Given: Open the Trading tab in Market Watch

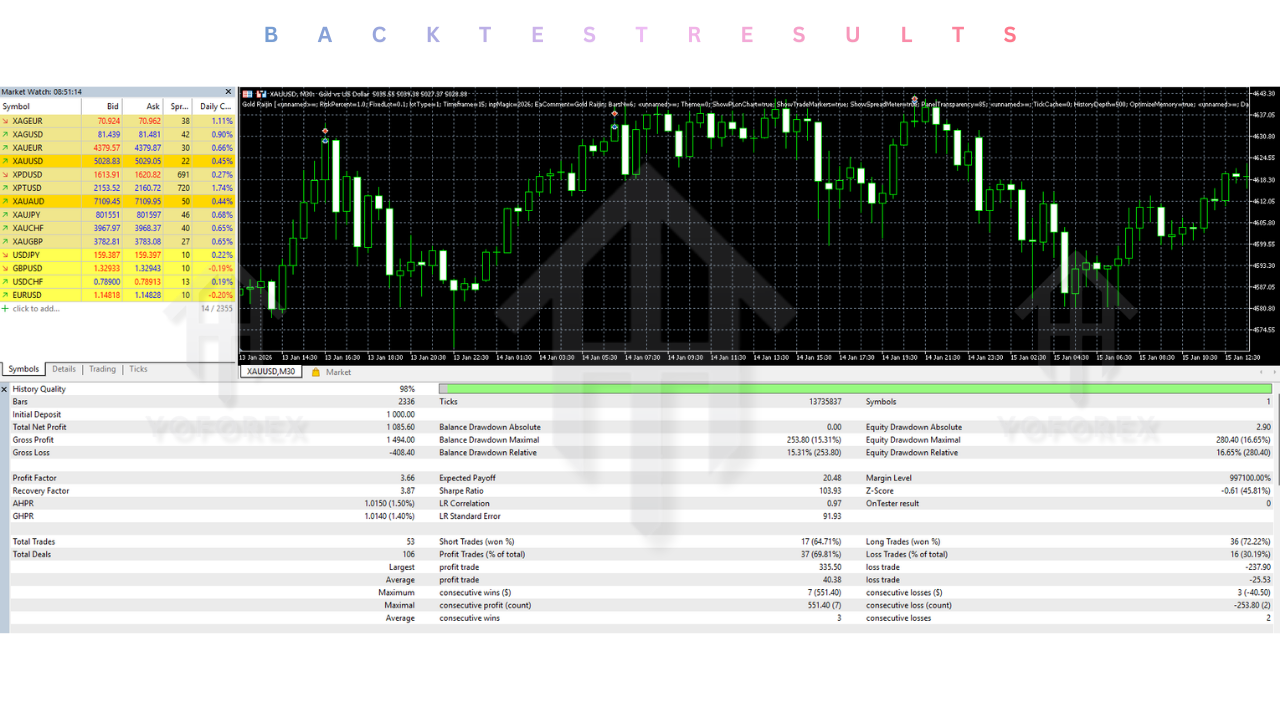Looking at the screenshot, I should 102,369.
